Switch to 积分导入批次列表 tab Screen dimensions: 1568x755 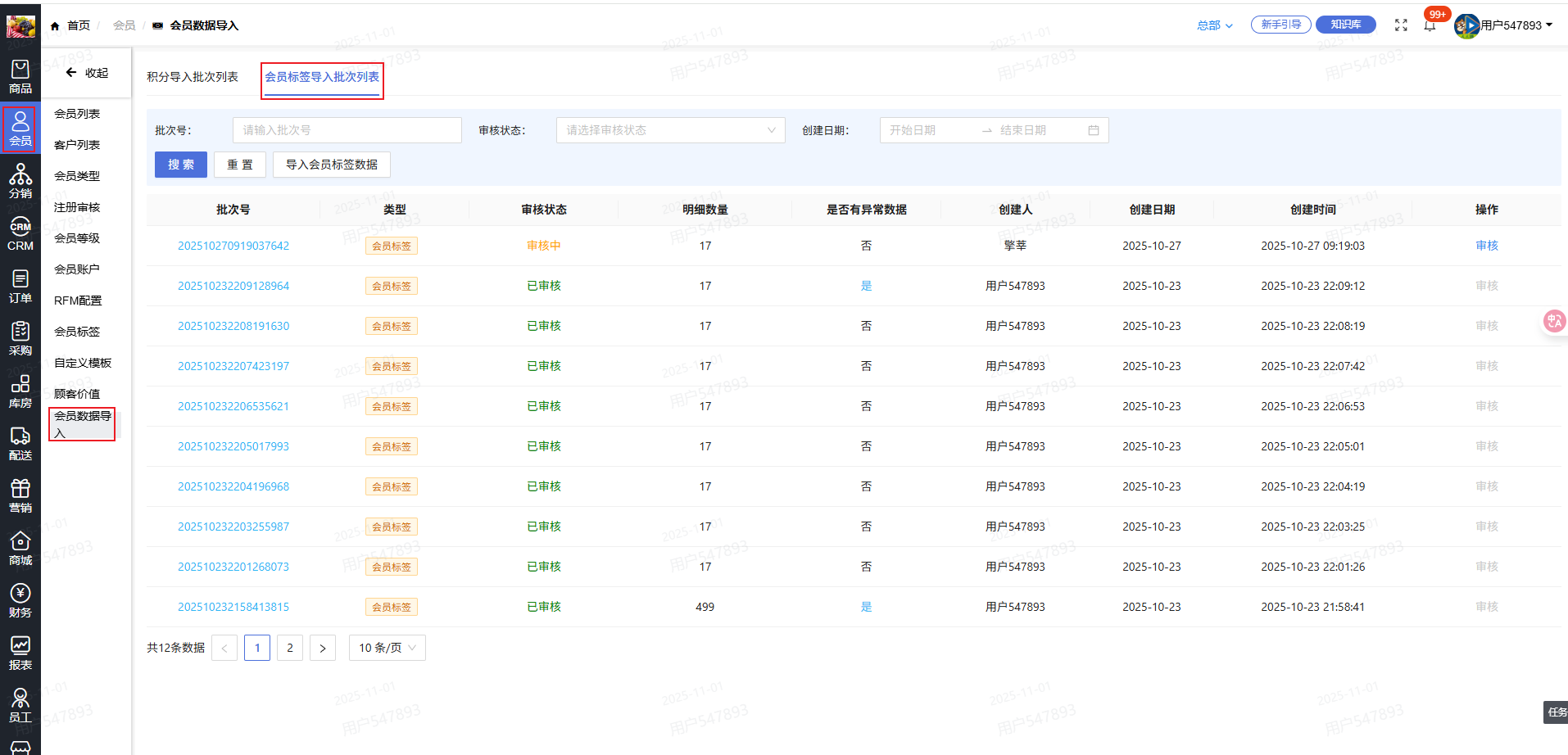pyautogui.click(x=193, y=77)
